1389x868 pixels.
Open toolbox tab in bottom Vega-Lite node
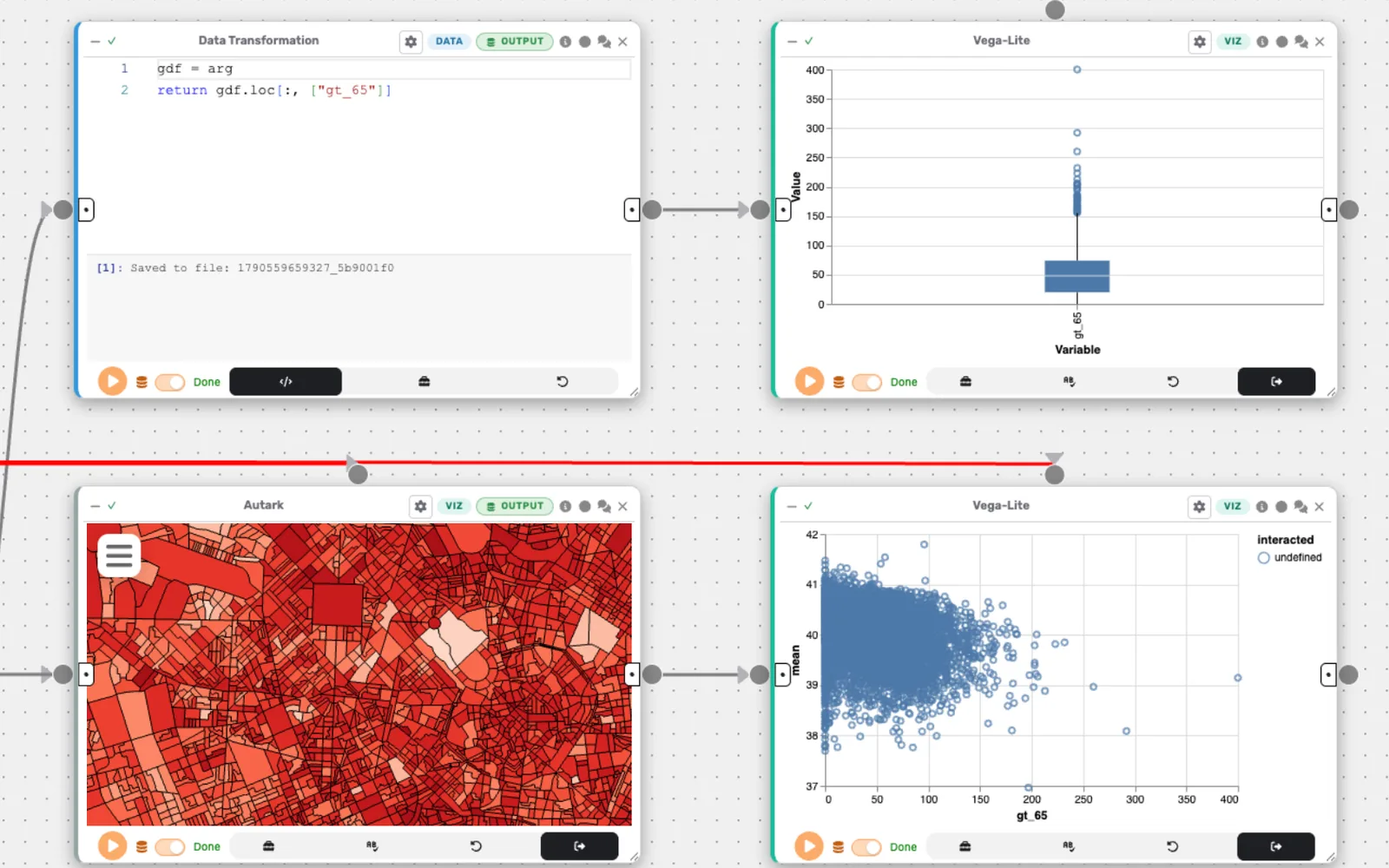tap(964, 846)
